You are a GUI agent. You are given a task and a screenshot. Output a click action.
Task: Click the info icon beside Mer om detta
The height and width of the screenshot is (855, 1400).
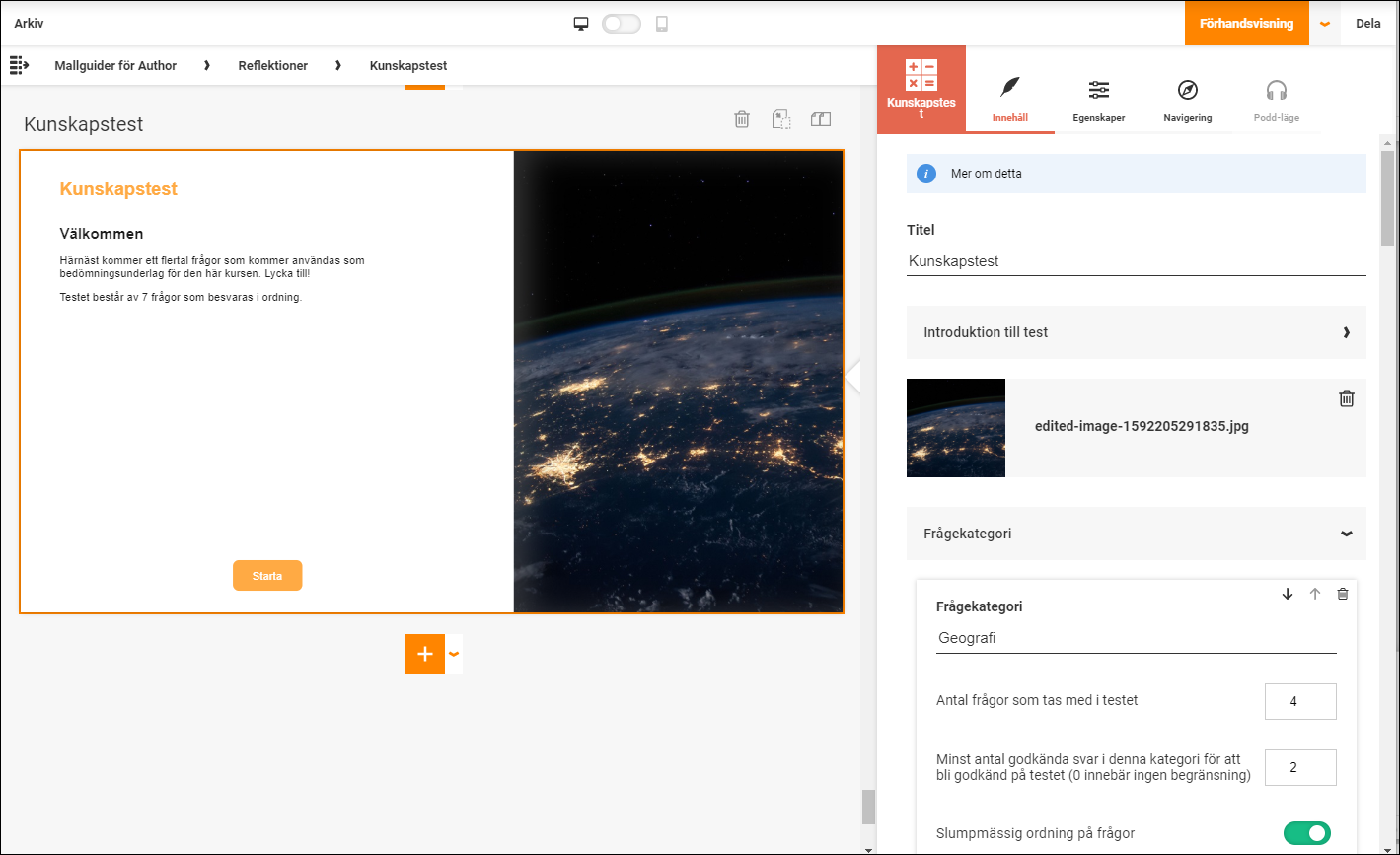pos(925,174)
